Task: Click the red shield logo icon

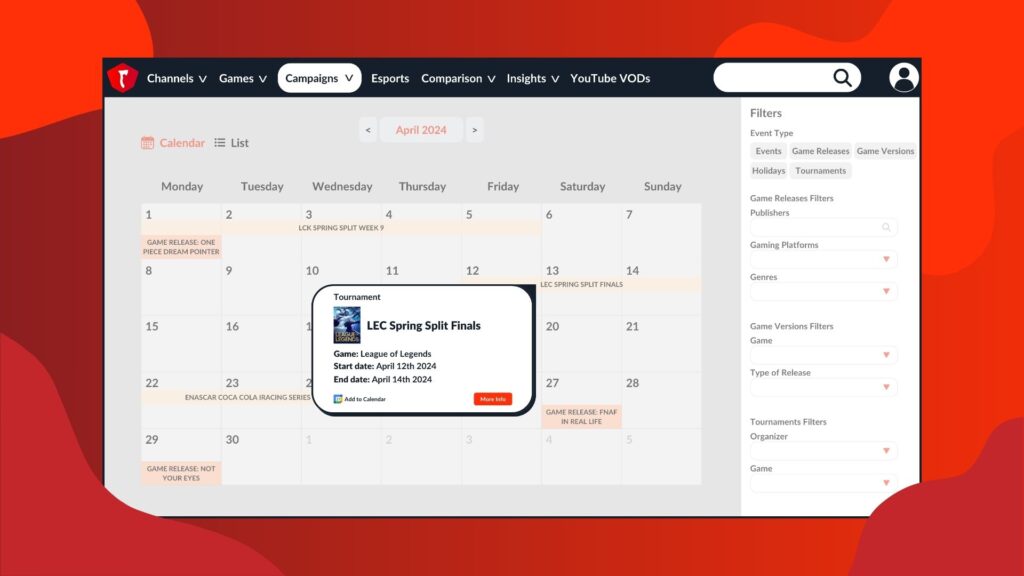Action: pos(122,78)
